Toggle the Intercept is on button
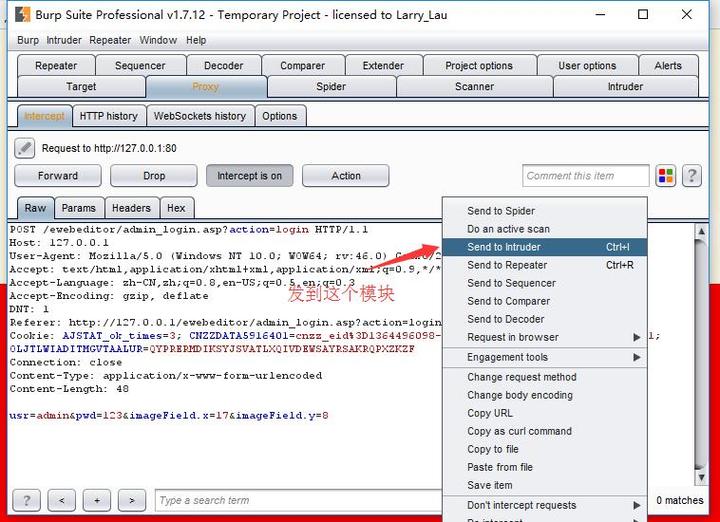This screenshot has height=522, width=720. click(x=249, y=176)
